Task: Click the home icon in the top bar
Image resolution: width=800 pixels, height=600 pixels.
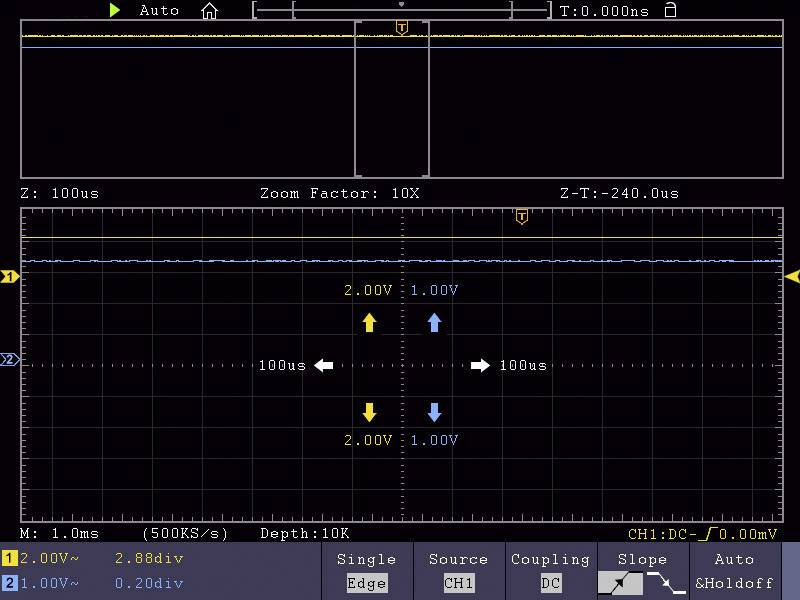Action: pyautogui.click(x=209, y=11)
